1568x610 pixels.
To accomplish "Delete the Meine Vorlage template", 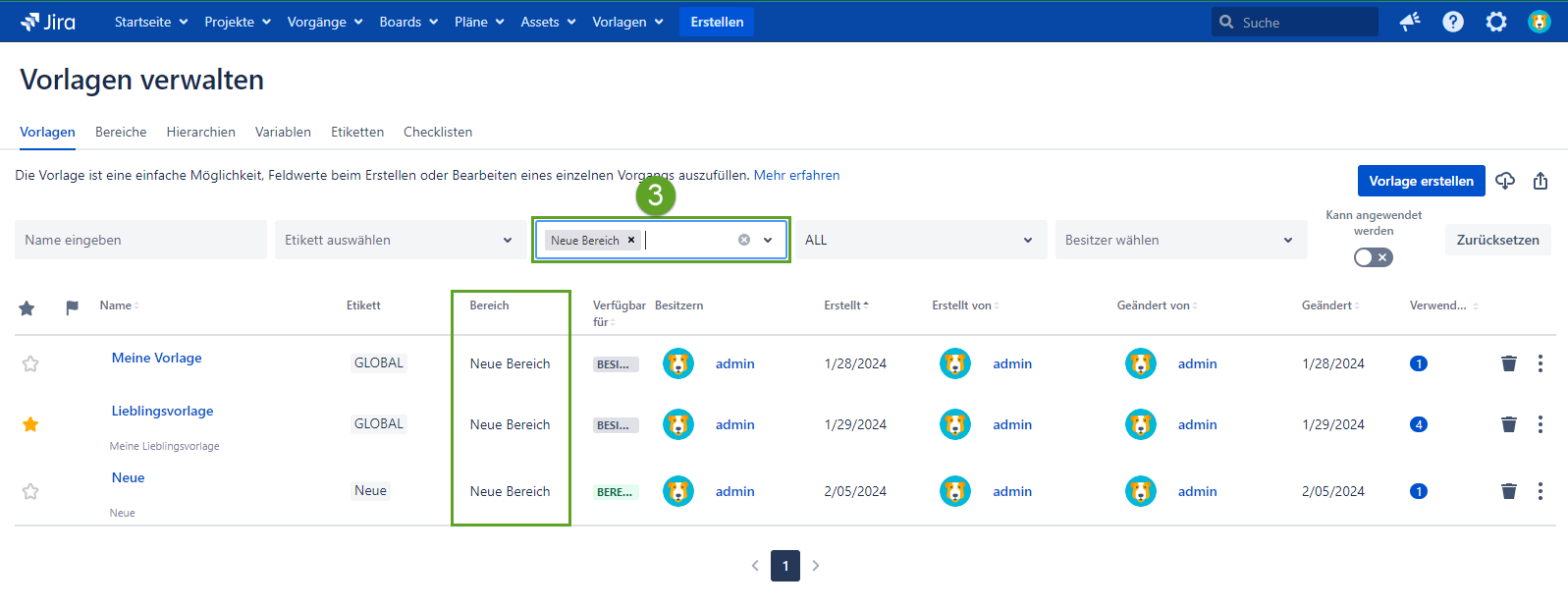I will (x=1509, y=363).
